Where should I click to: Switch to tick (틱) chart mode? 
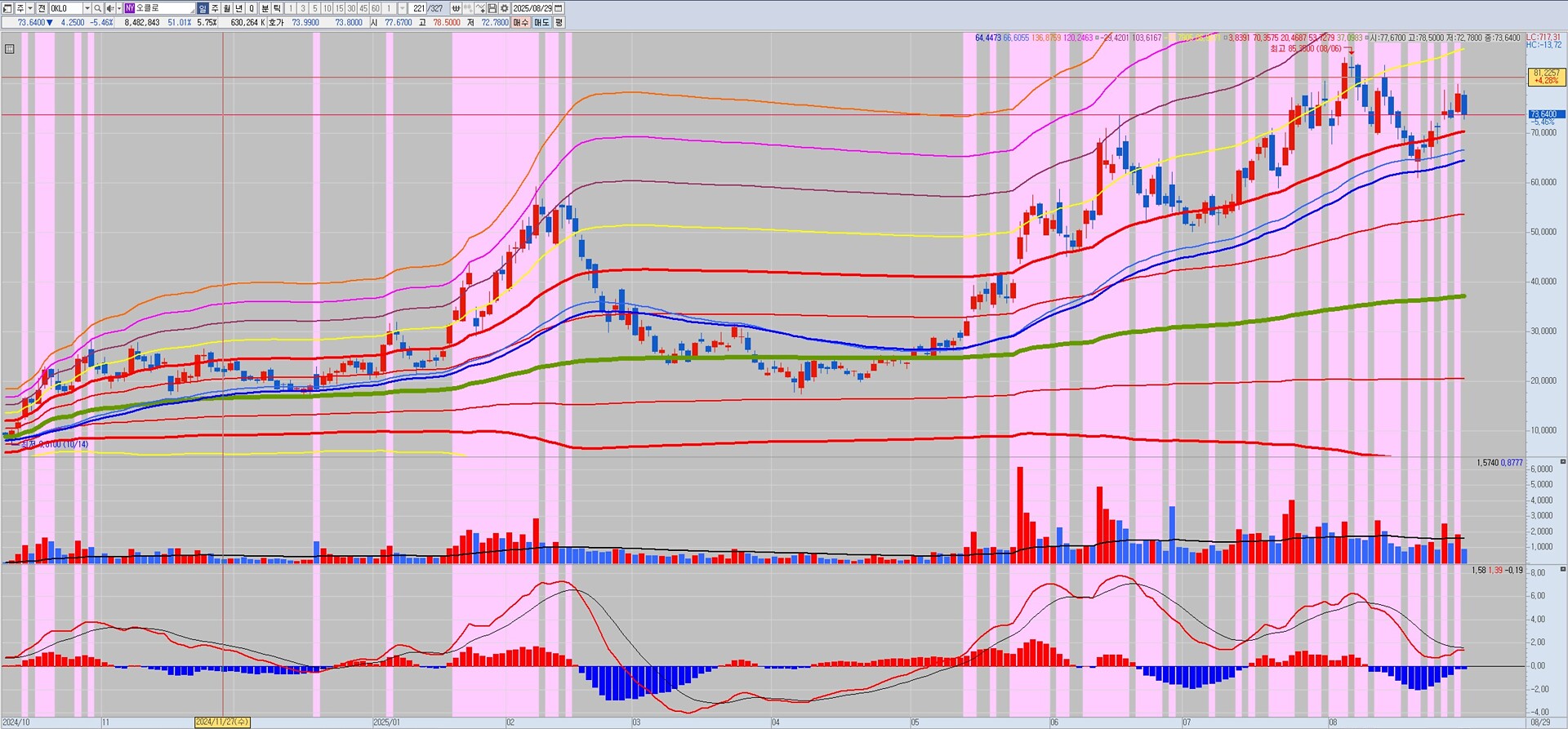point(277,8)
